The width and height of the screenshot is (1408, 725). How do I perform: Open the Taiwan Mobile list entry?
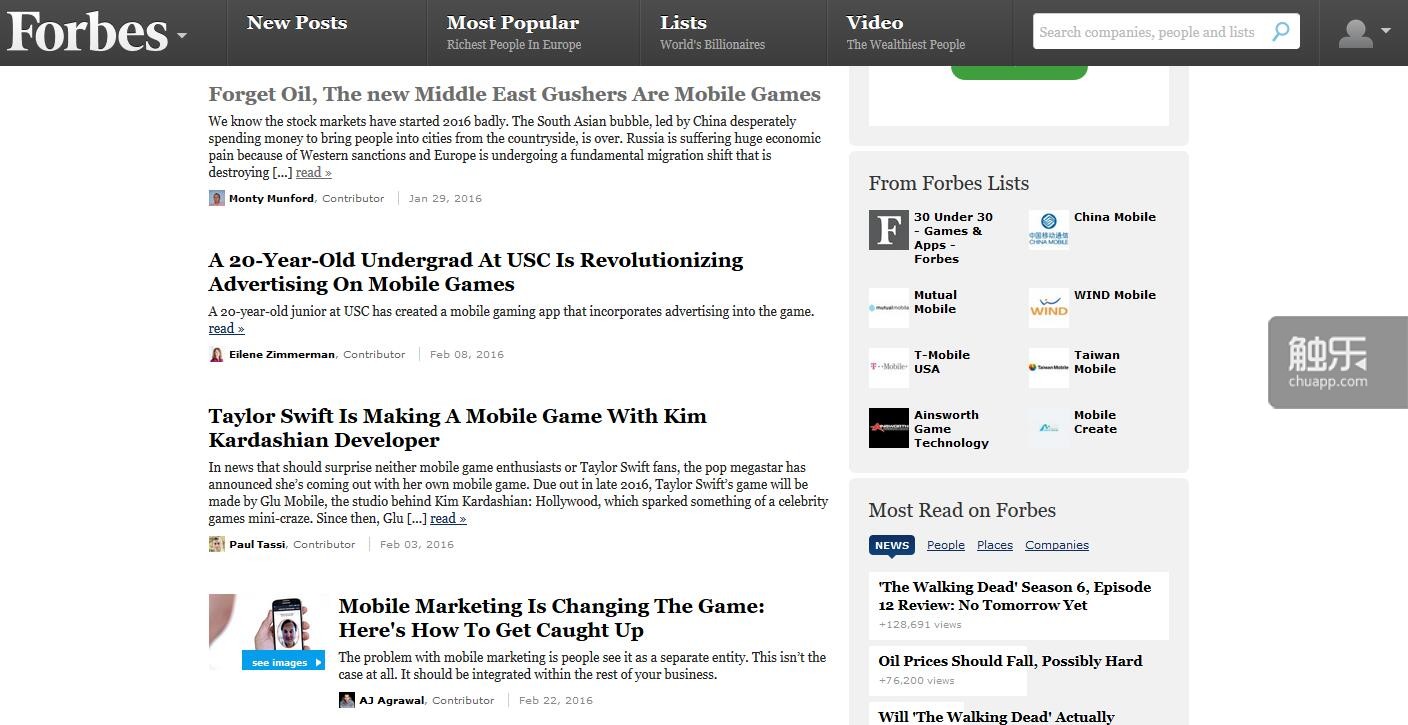point(1096,362)
